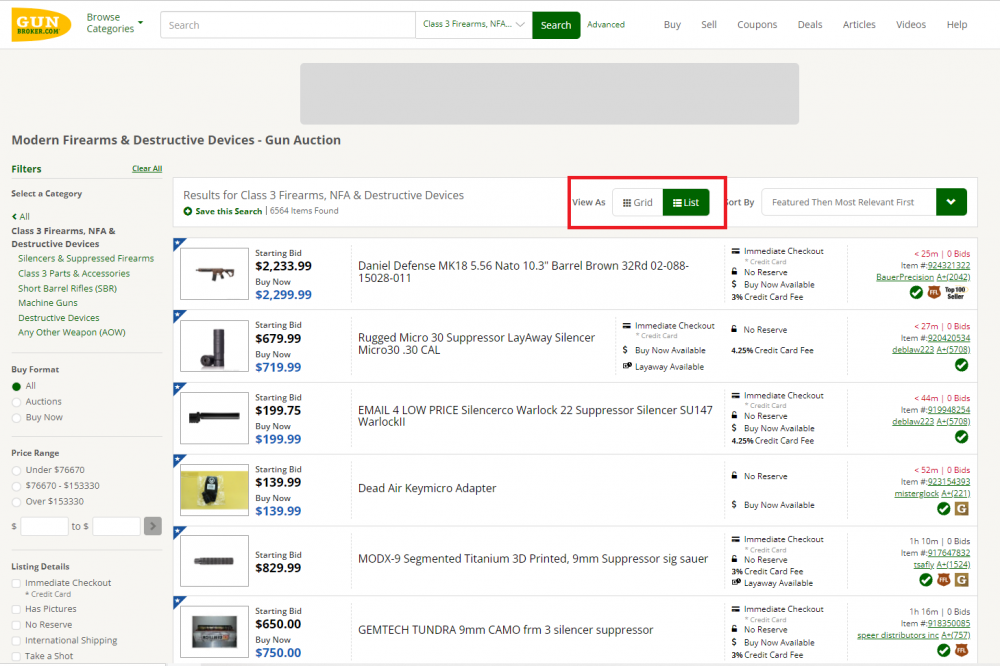Select the Auctions buy format radio
This screenshot has height=666, width=1000.
(17, 402)
